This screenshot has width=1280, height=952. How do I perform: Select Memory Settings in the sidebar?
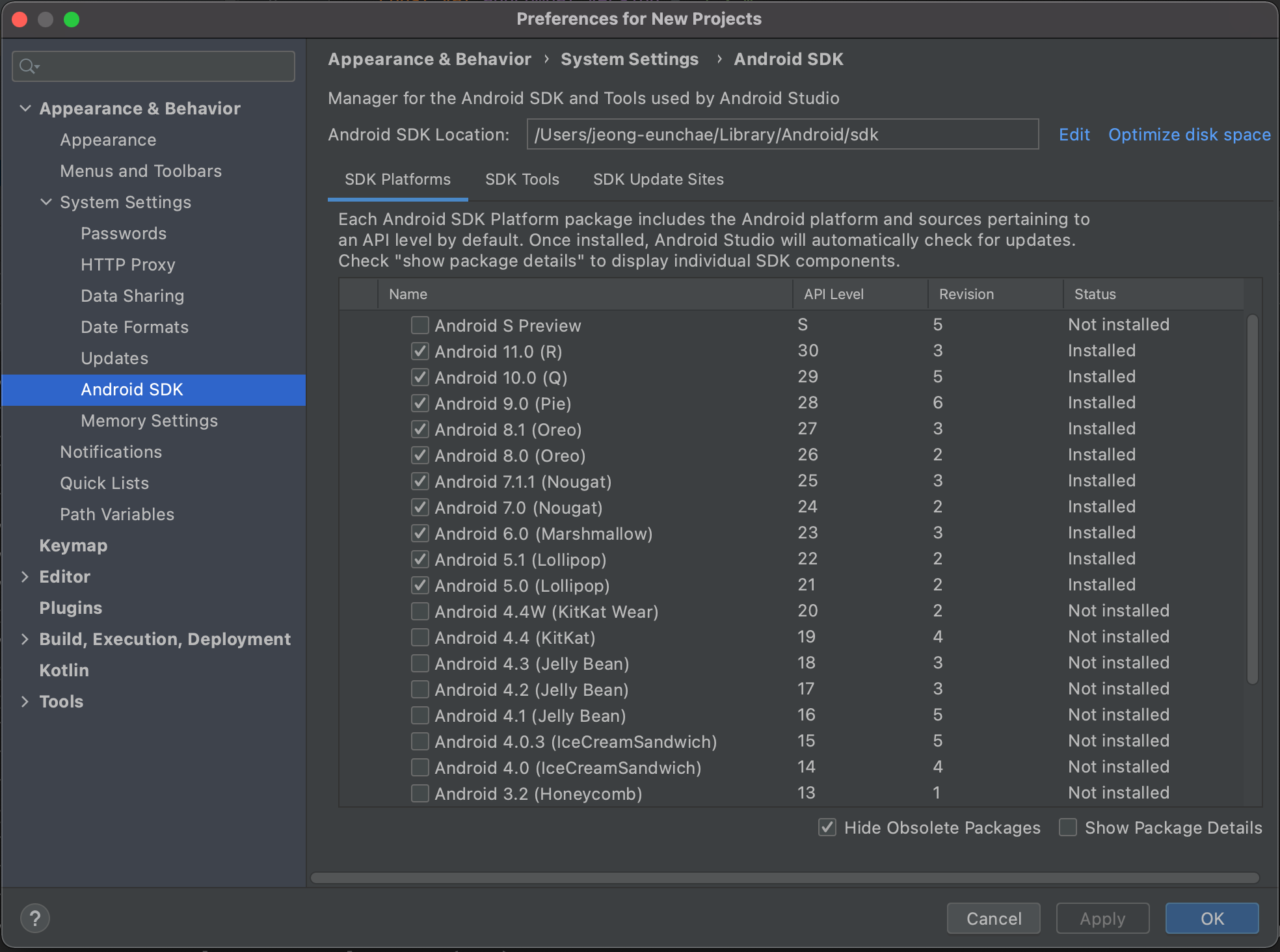pos(149,421)
